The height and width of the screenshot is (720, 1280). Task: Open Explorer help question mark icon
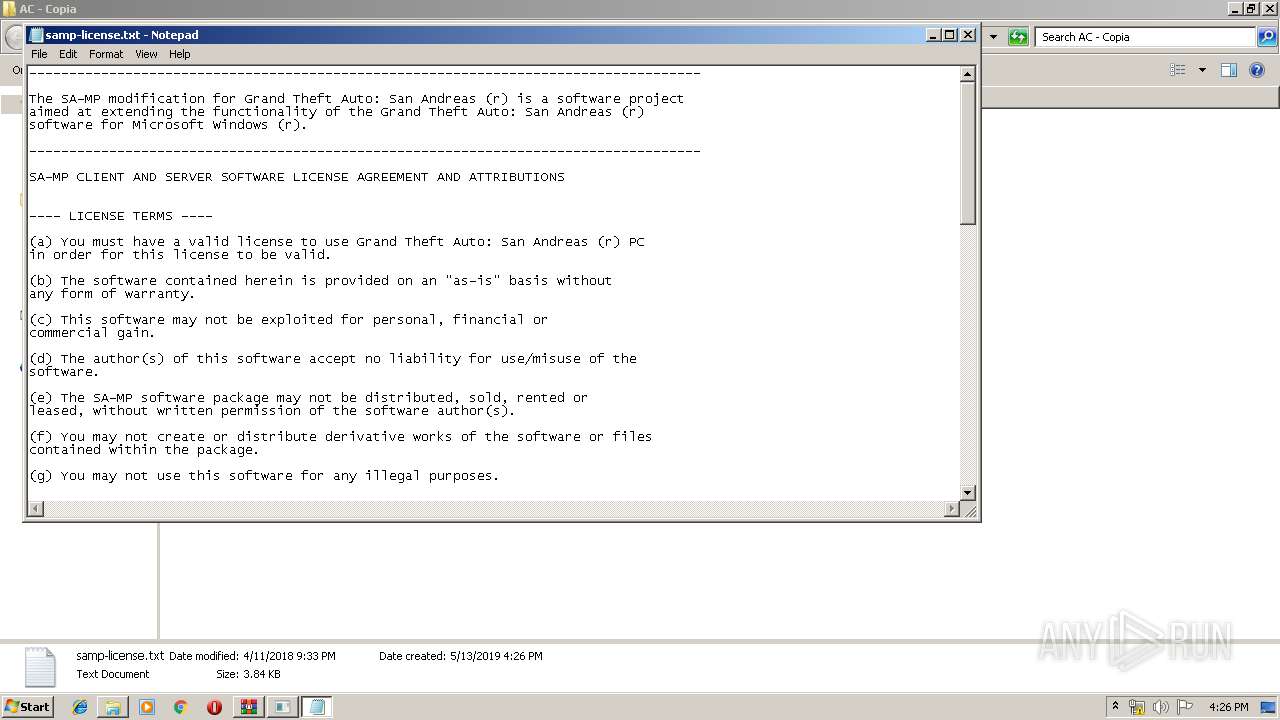pyautogui.click(x=1257, y=70)
